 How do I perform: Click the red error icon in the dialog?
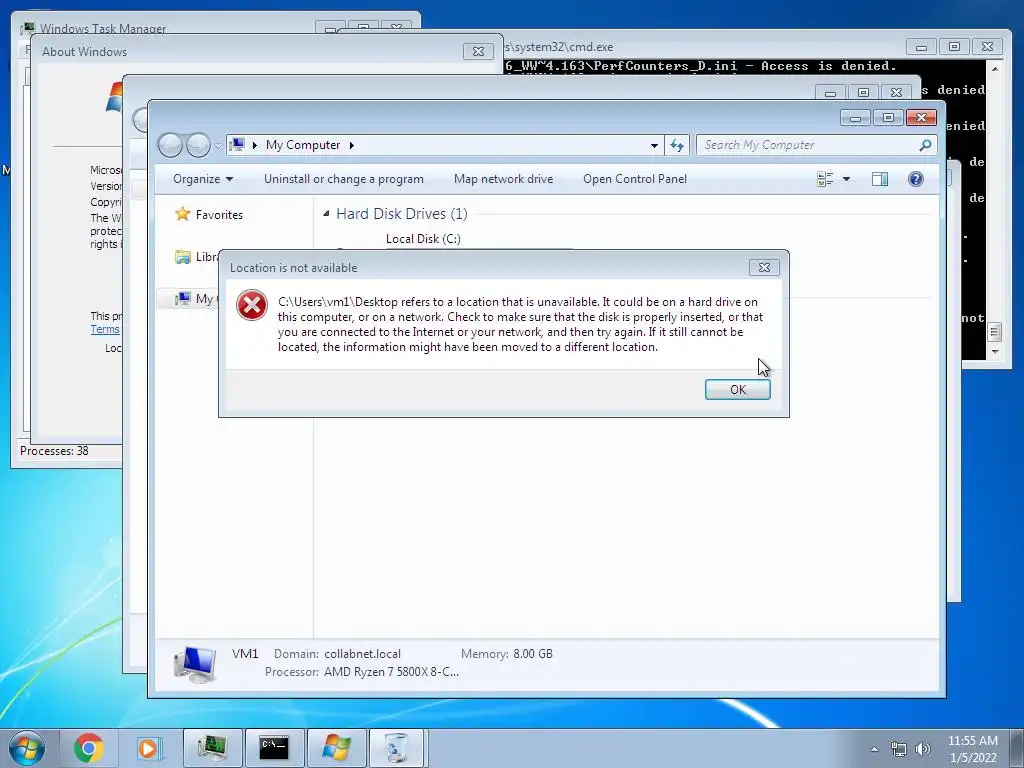251,305
